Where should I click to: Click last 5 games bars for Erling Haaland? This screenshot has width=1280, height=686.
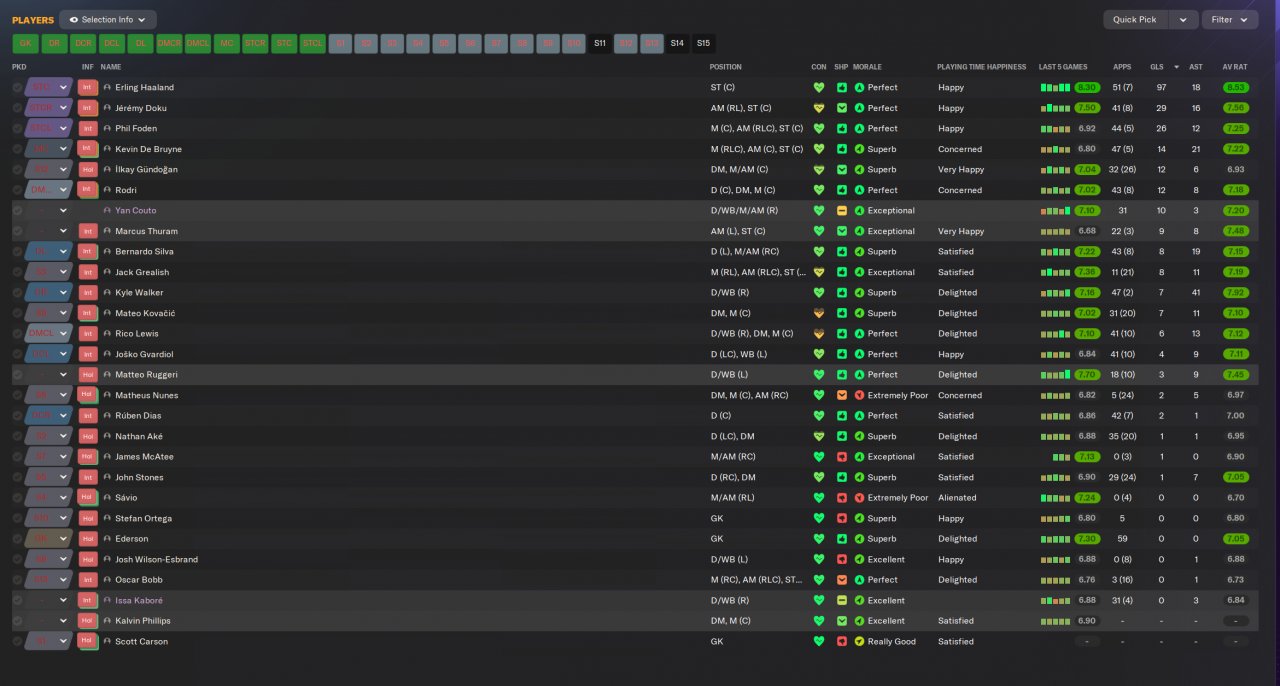click(x=1055, y=87)
